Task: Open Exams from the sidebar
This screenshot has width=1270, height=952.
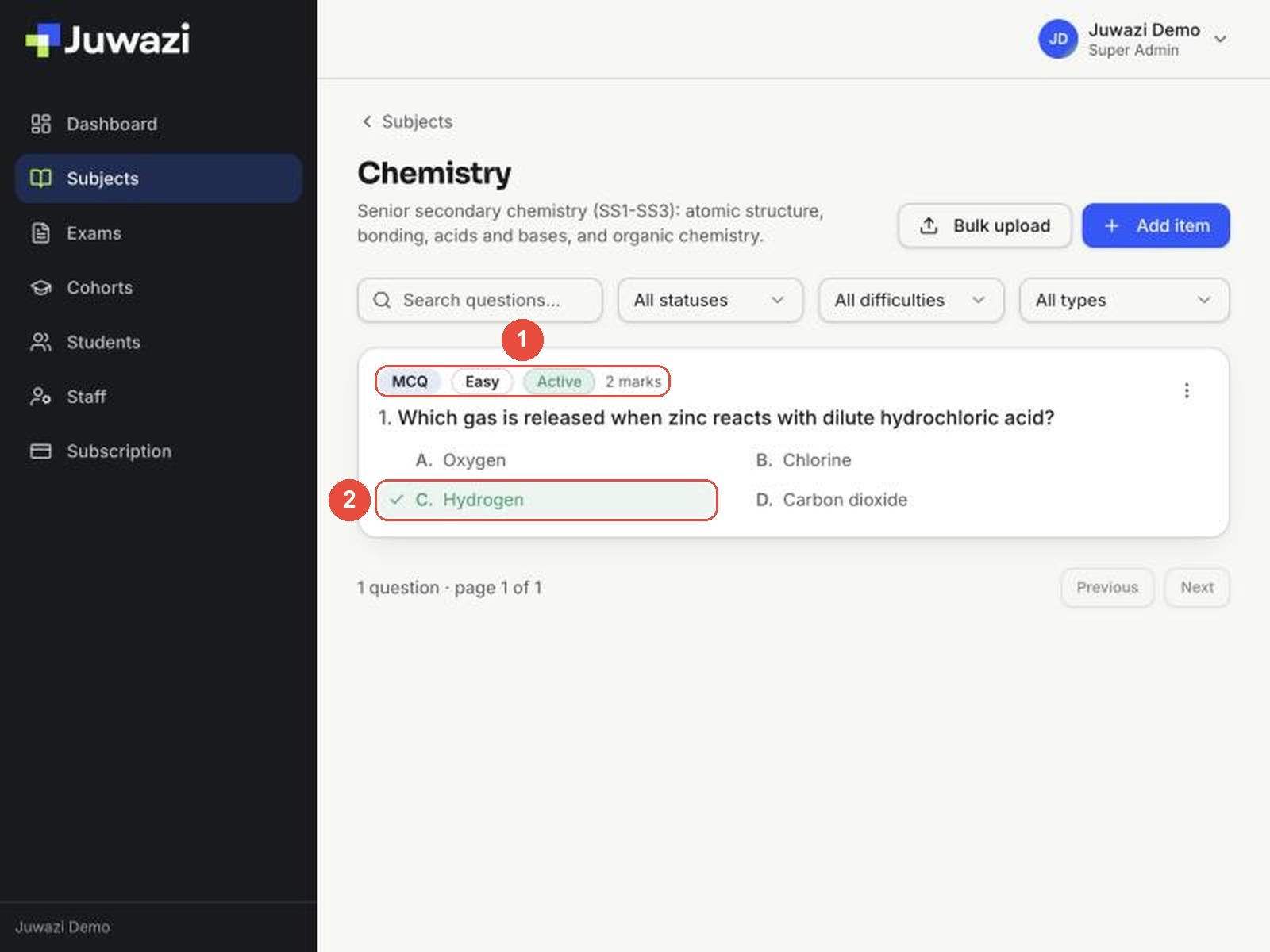Action: [159, 233]
